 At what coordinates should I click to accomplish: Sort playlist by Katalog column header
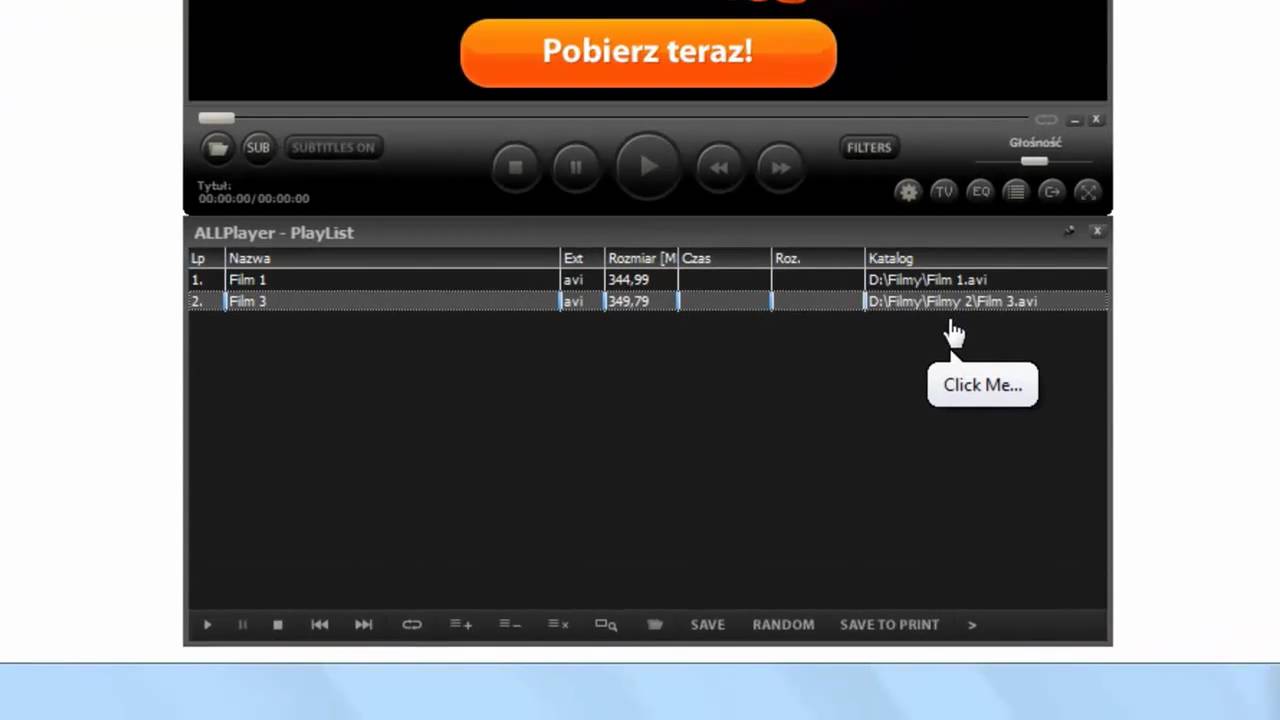[986, 258]
